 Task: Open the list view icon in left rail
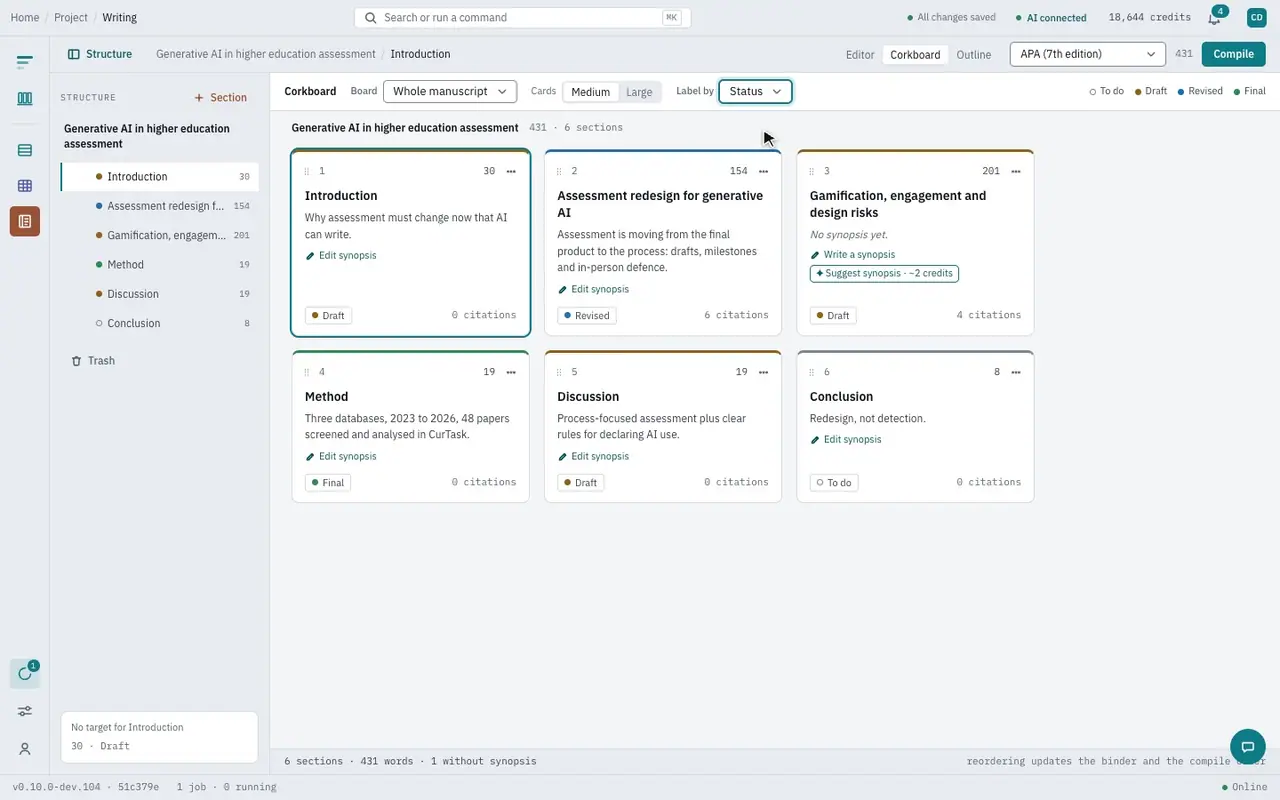(x=25, y=151)
